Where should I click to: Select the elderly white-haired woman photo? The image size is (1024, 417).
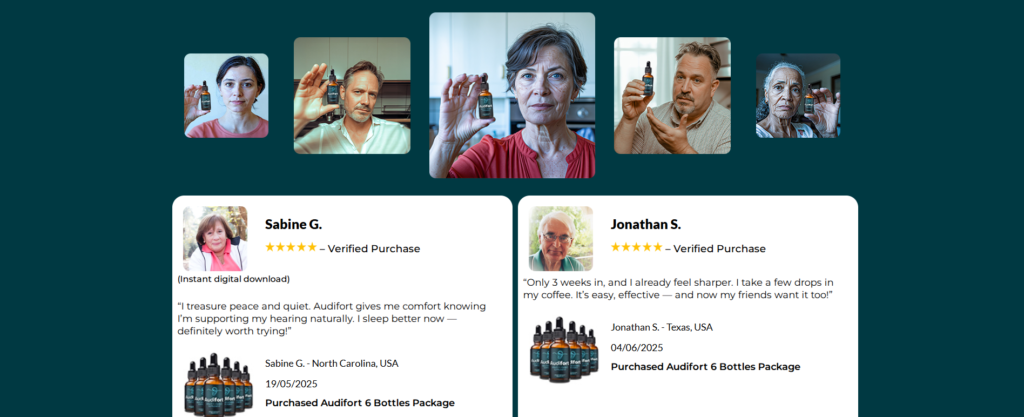pos(798,96)
